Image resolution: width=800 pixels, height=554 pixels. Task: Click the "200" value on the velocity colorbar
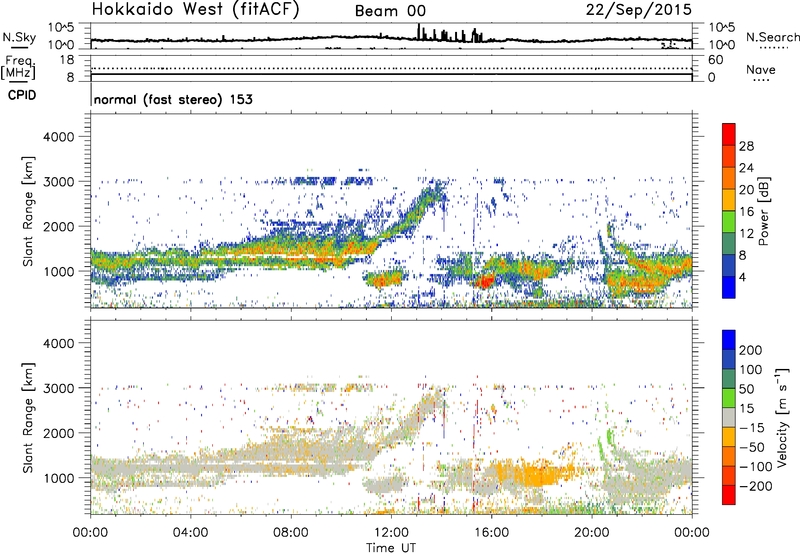tap(751, 350)
